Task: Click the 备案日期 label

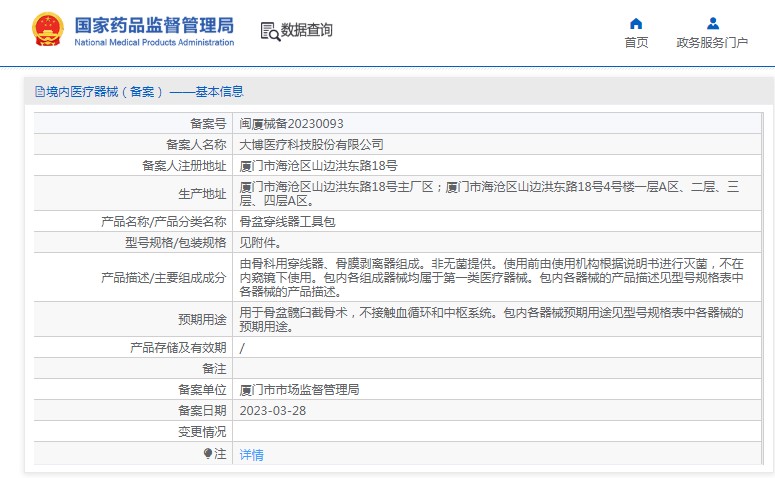Action: [x=202, y=411]
